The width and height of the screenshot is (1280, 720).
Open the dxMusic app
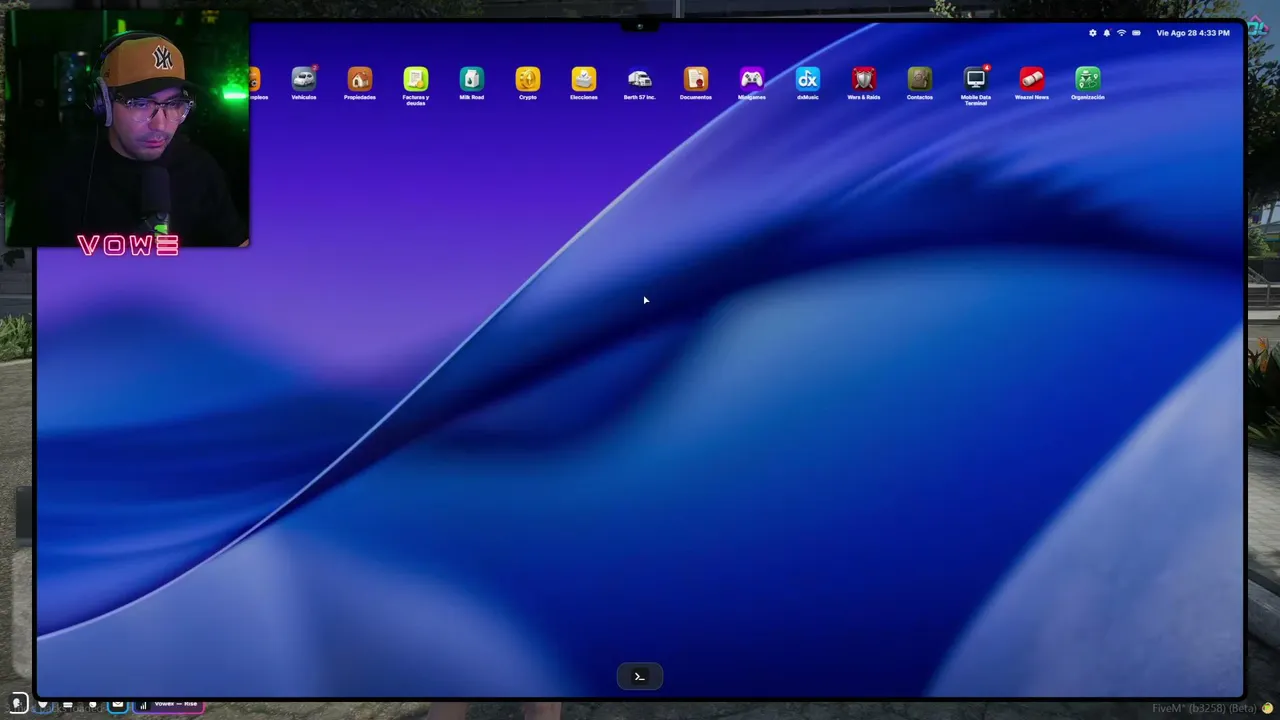[808, 79]
